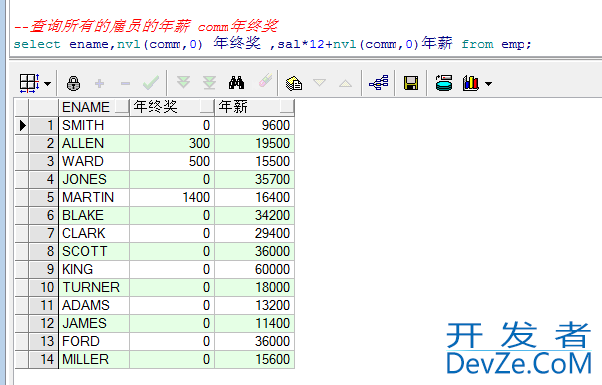Viewport: 602px width, 385px height.
Task: Select the MARTIN cell
Action: pyautogui.click(x=94, y=197)
